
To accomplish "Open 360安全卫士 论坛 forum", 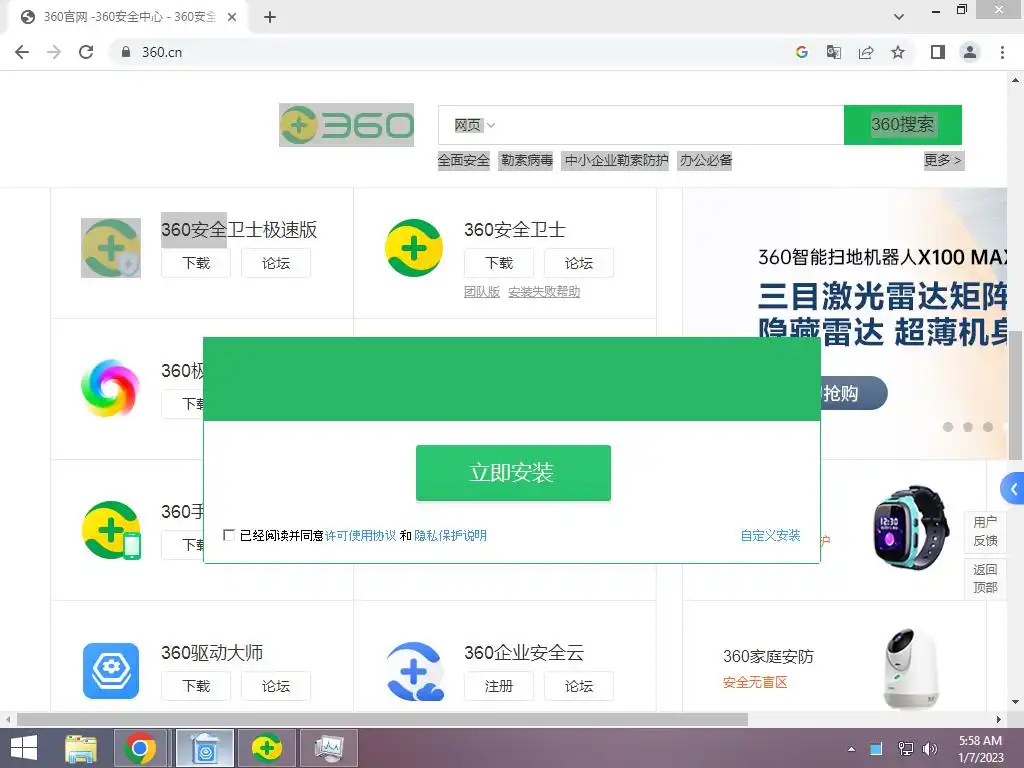I will (x=579, y=263).
